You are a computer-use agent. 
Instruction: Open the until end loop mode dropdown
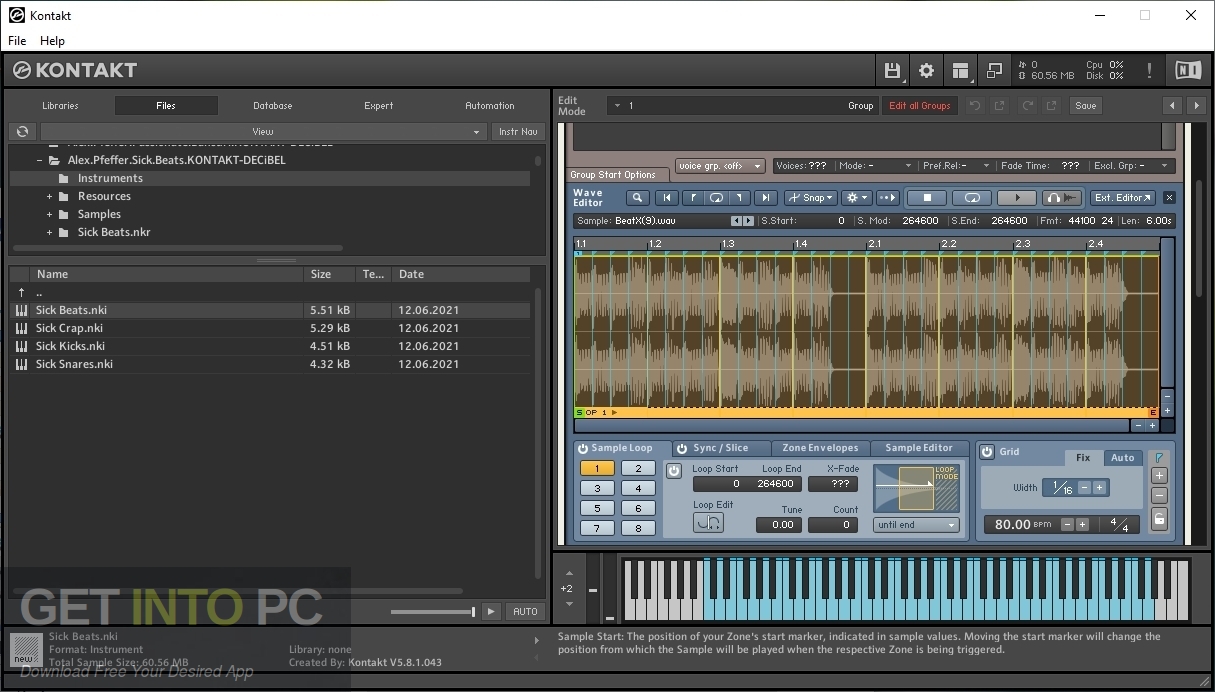pyautogui.click(x=916, y=525)
